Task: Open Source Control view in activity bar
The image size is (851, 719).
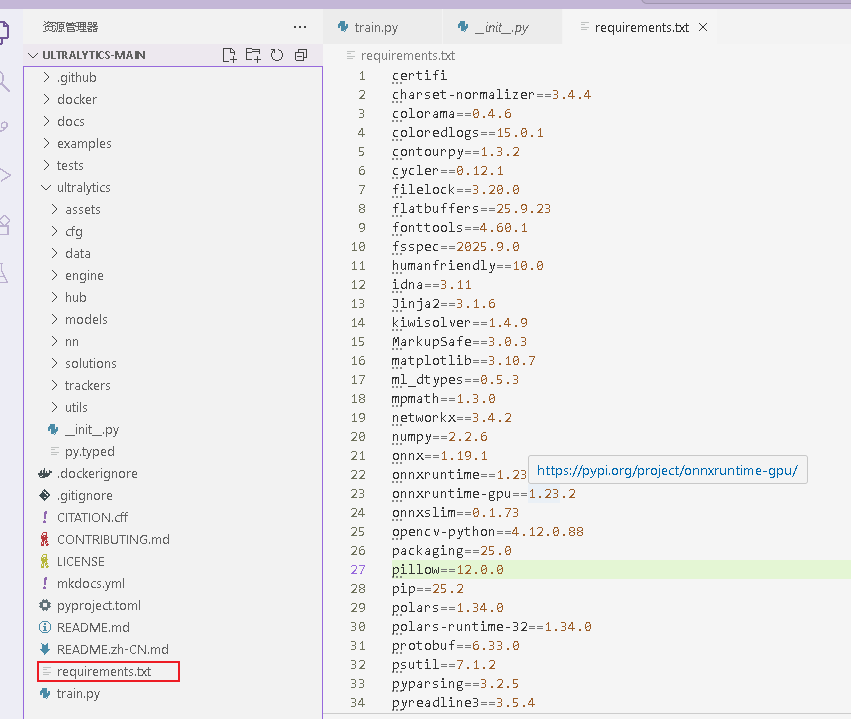Action: coord(4,128)
